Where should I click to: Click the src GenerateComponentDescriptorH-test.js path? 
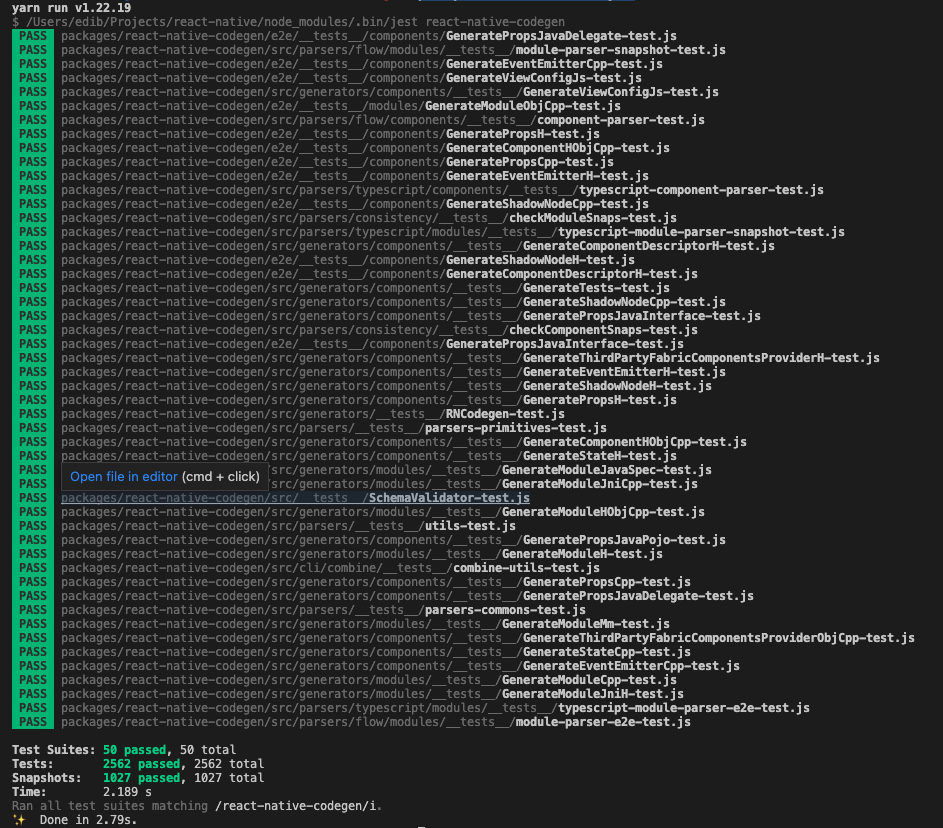[x=418, y=246]
